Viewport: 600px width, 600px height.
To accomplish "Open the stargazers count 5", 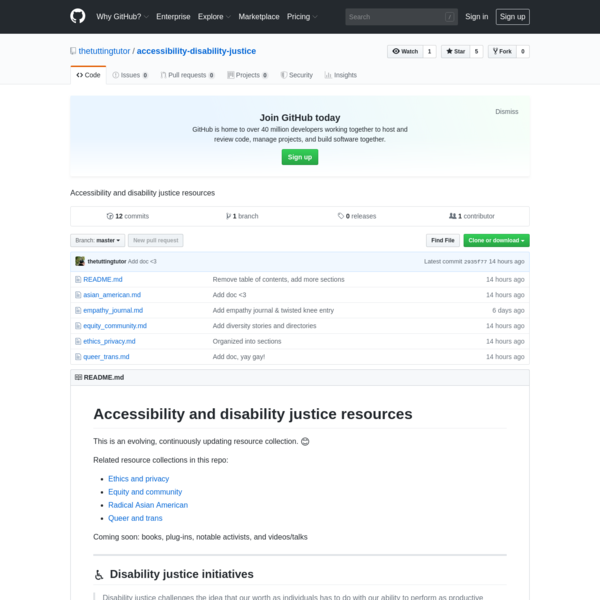I will 476,51.
